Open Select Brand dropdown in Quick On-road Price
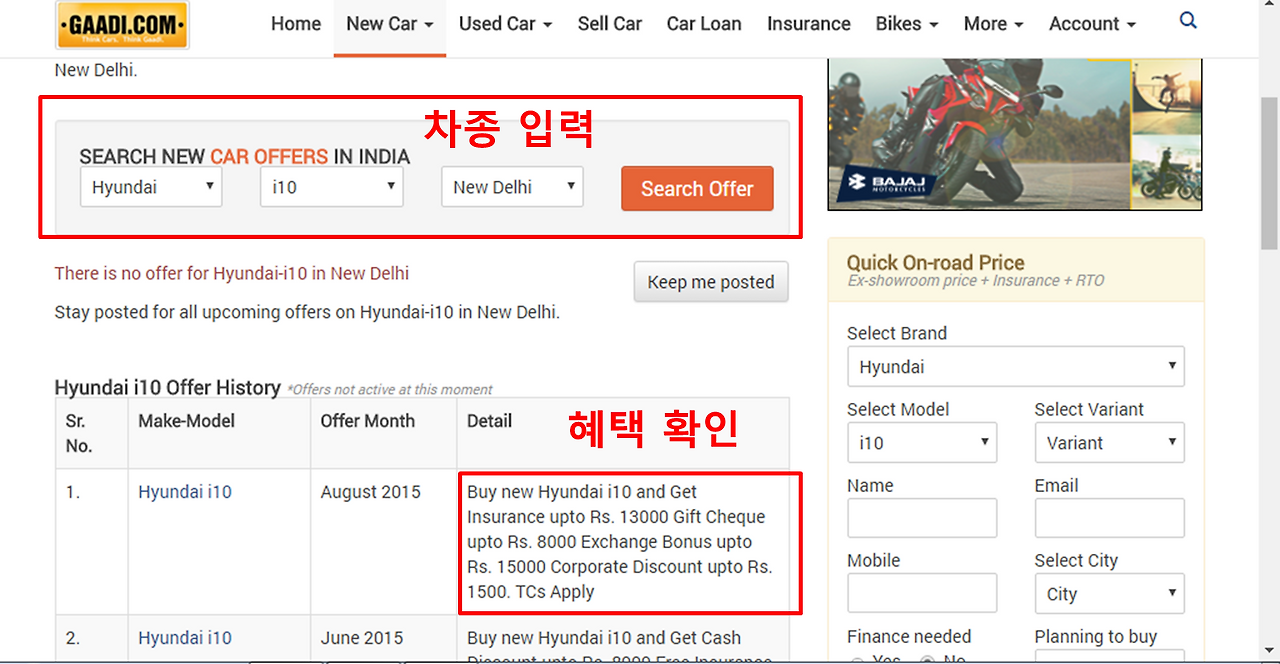 (1016, 367)
